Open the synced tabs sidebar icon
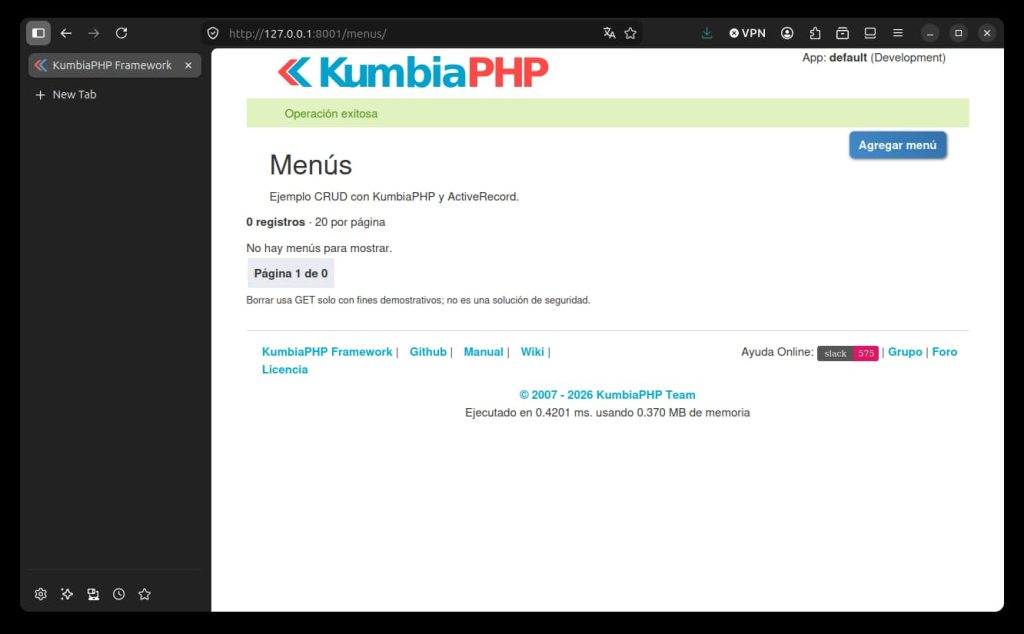The height and width of the screenshot is (634, 1024). (x=93, y=594)
